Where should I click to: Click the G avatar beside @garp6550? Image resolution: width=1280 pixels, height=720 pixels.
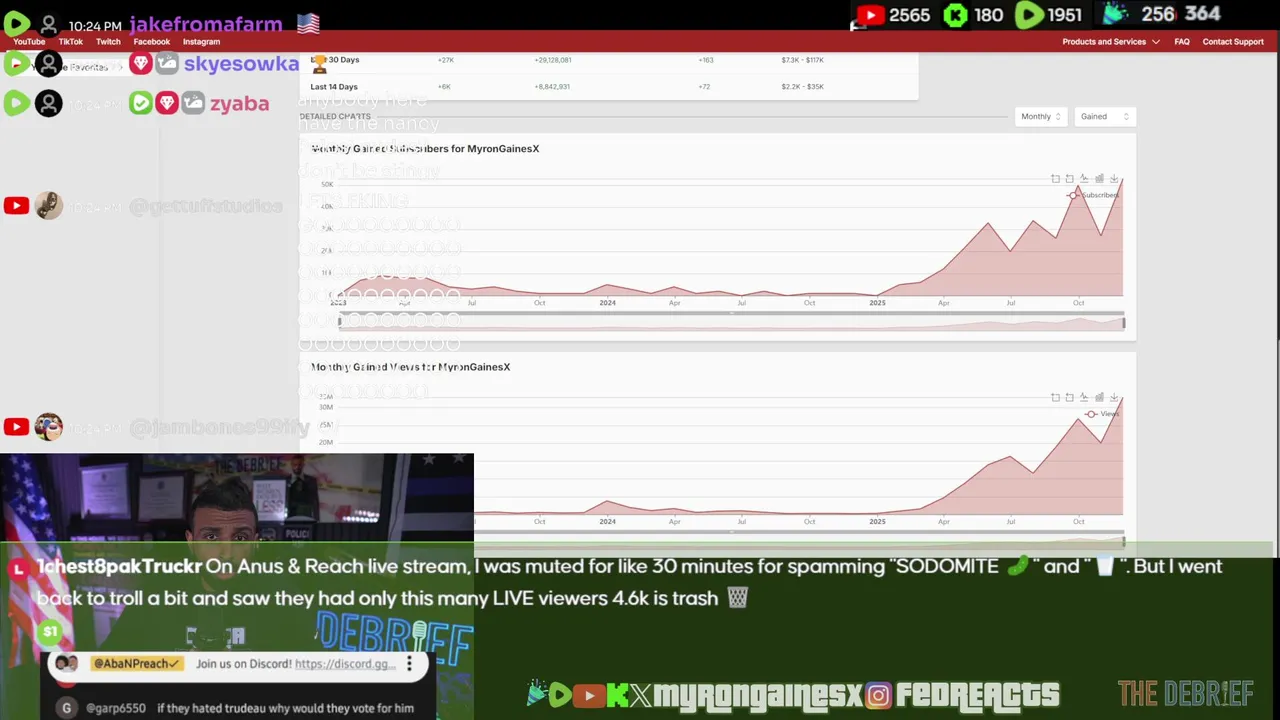pos(66,708)
